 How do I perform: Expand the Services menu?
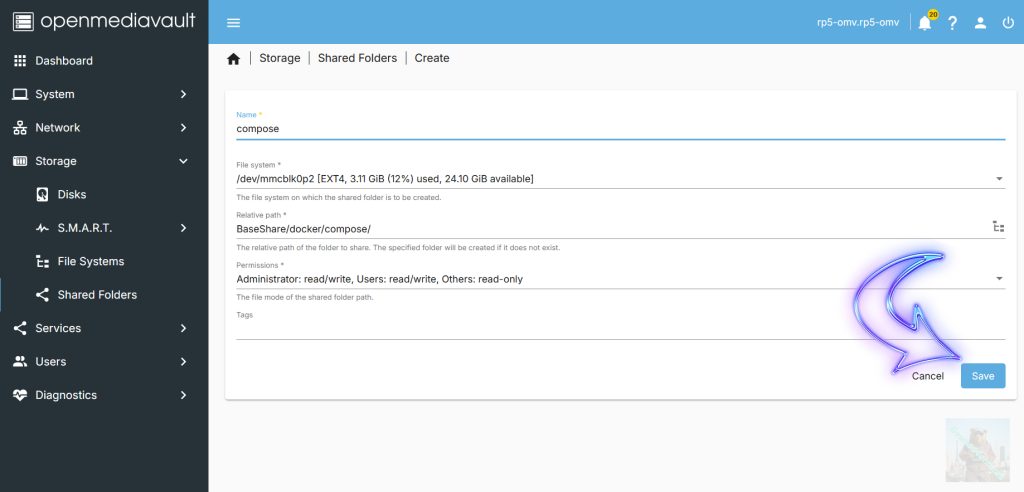click(x=100, y=328)
